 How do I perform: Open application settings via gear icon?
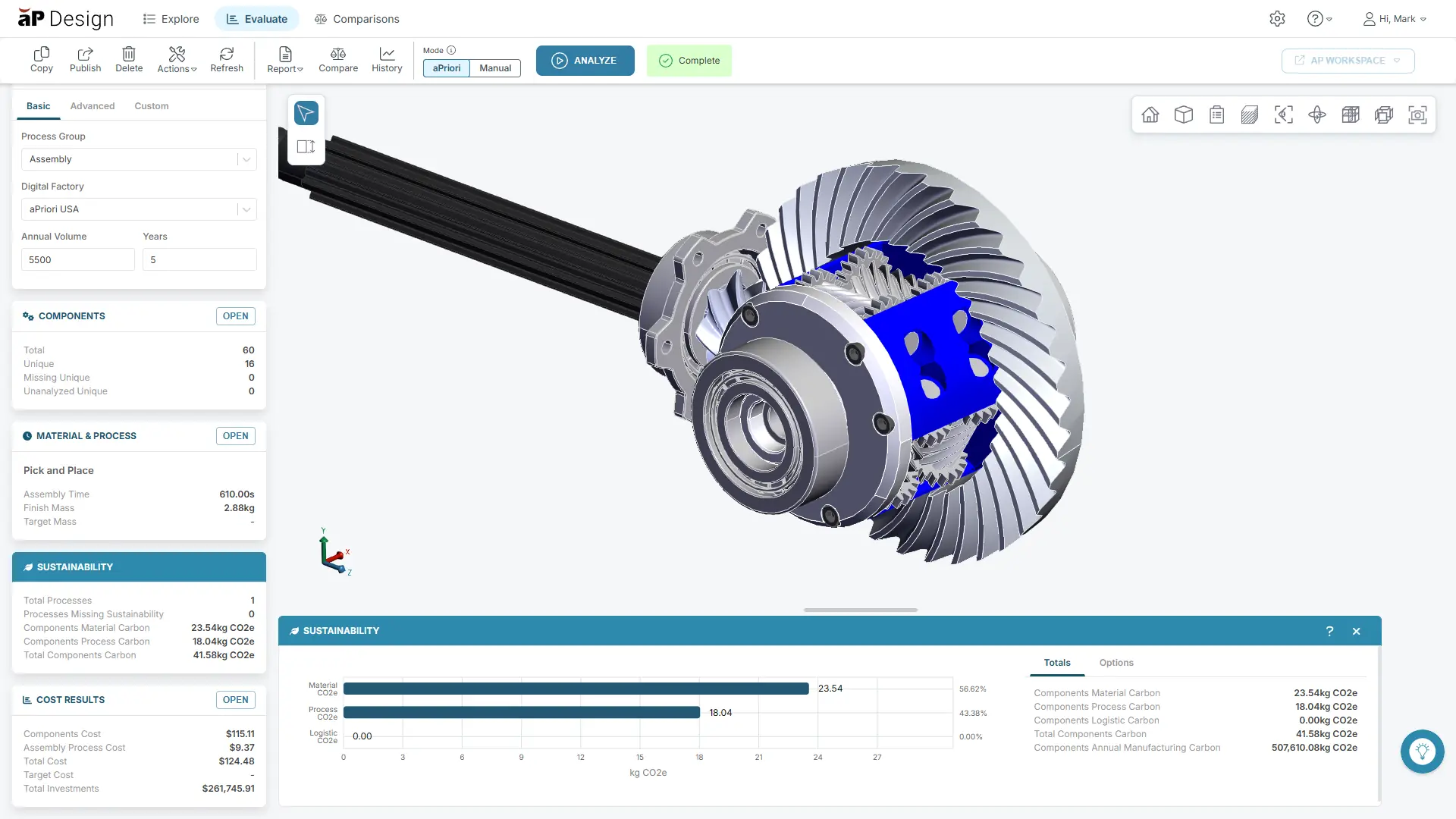pyautogui.click(x=1277, y=18)
